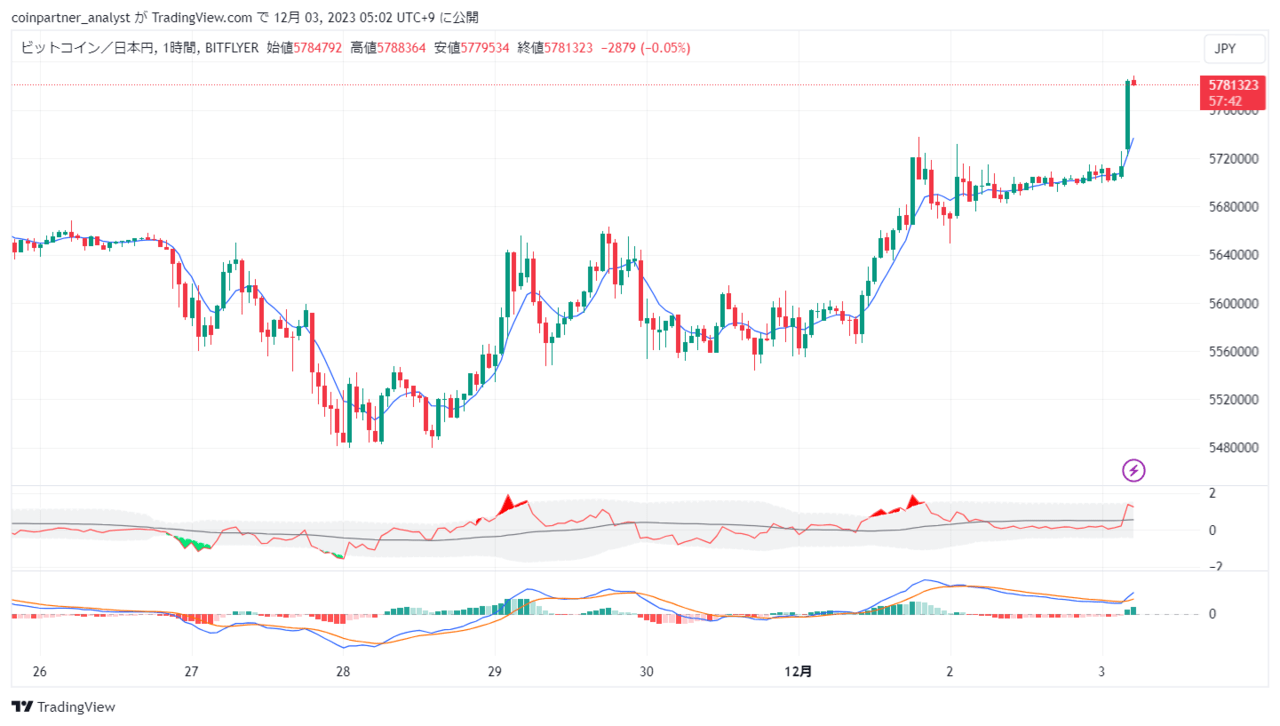Click the red triangle marker near 29
1280x726 pixels.
(507, 502)
